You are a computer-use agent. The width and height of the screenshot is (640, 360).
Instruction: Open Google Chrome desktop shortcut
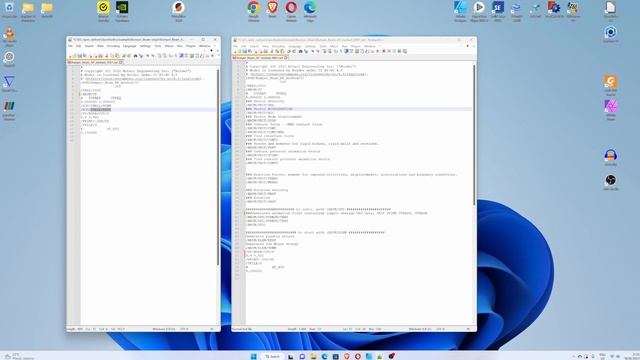253,8
